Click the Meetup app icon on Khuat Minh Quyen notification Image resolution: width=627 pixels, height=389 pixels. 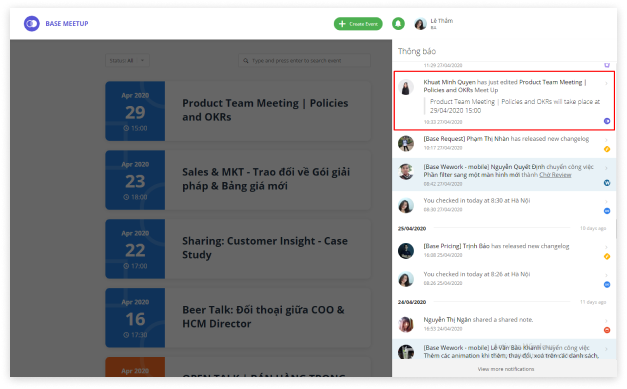[607, 121]
